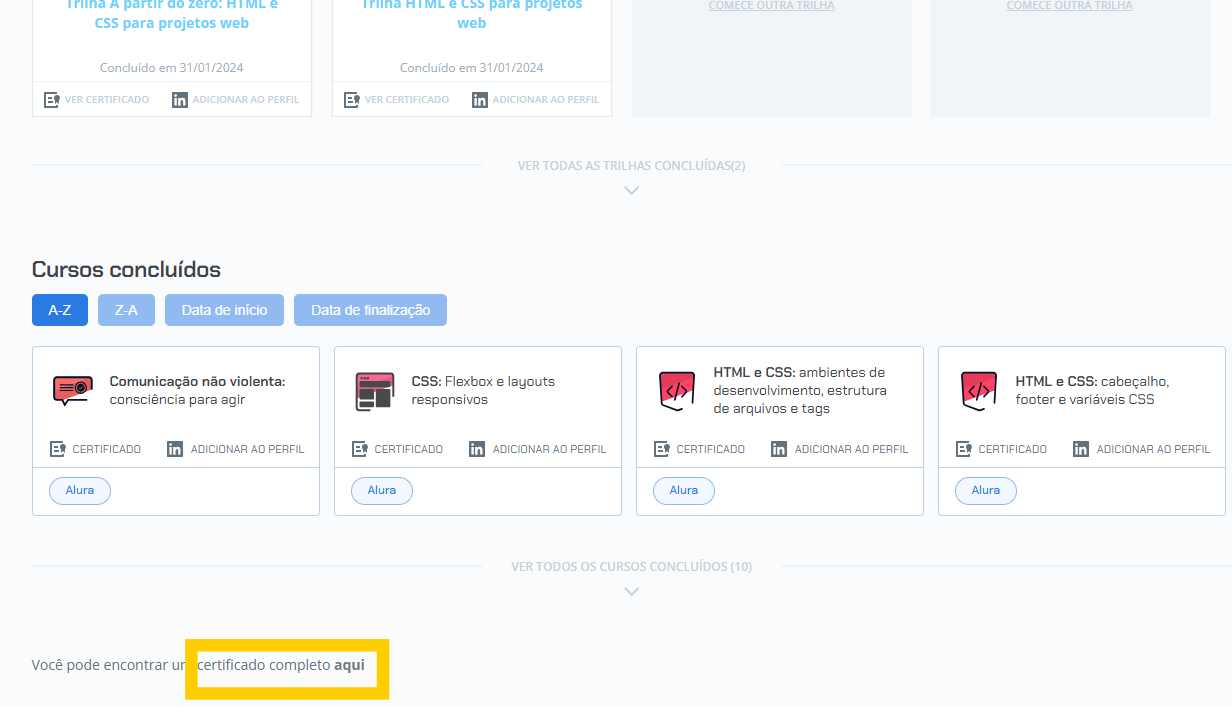
Task: Click LinkedIn icon on HTML e CSS cabeçalho card
Action: tap(1081, 449)
